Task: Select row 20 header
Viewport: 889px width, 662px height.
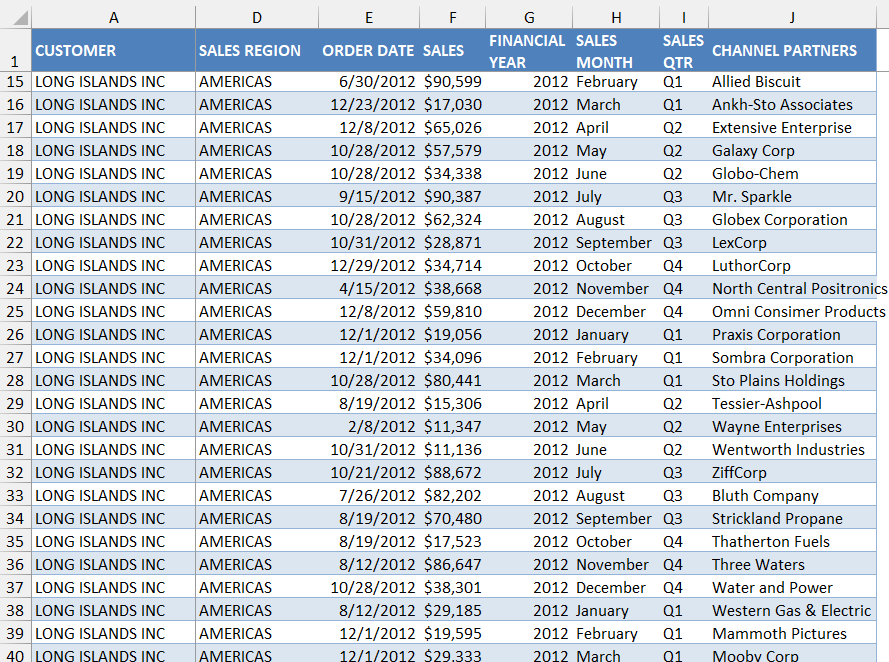Action: [15, 197]
